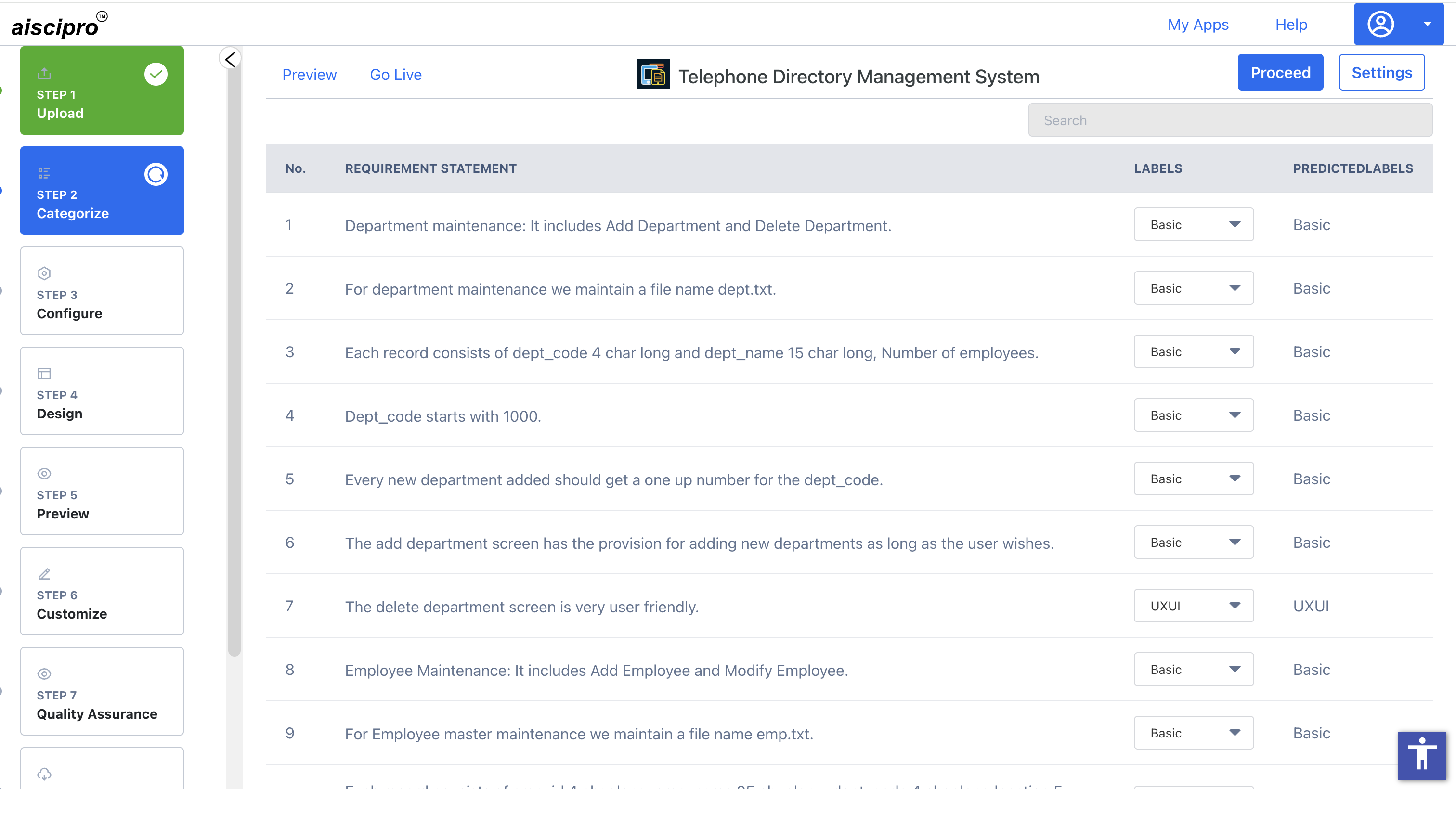The image size is (1456, 828).
Task: Click the REQUIREMENT STATEMENT column header
Action: [430, 168]
